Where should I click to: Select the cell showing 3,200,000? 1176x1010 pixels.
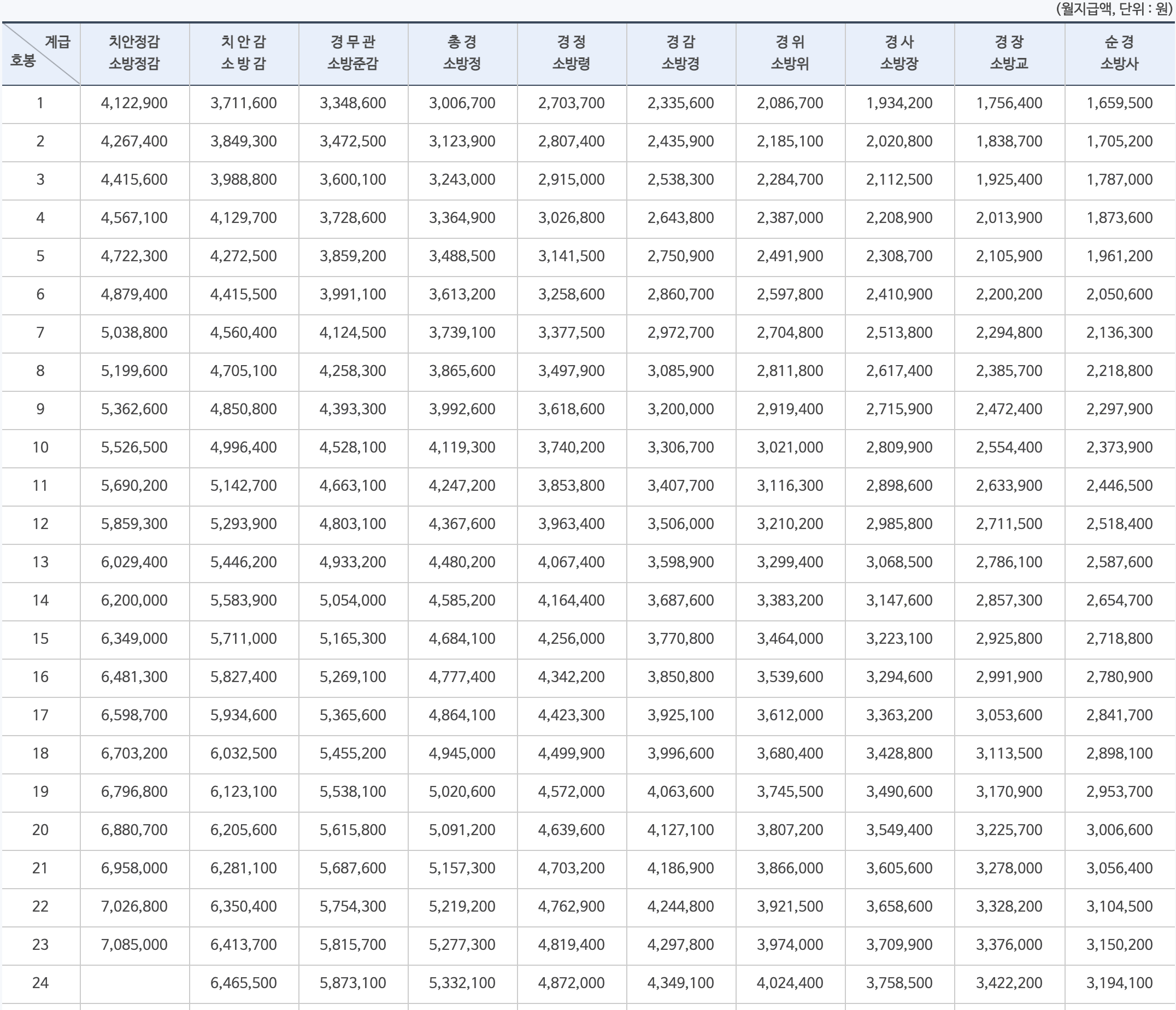pyautogui.click(x=680, y=409)
